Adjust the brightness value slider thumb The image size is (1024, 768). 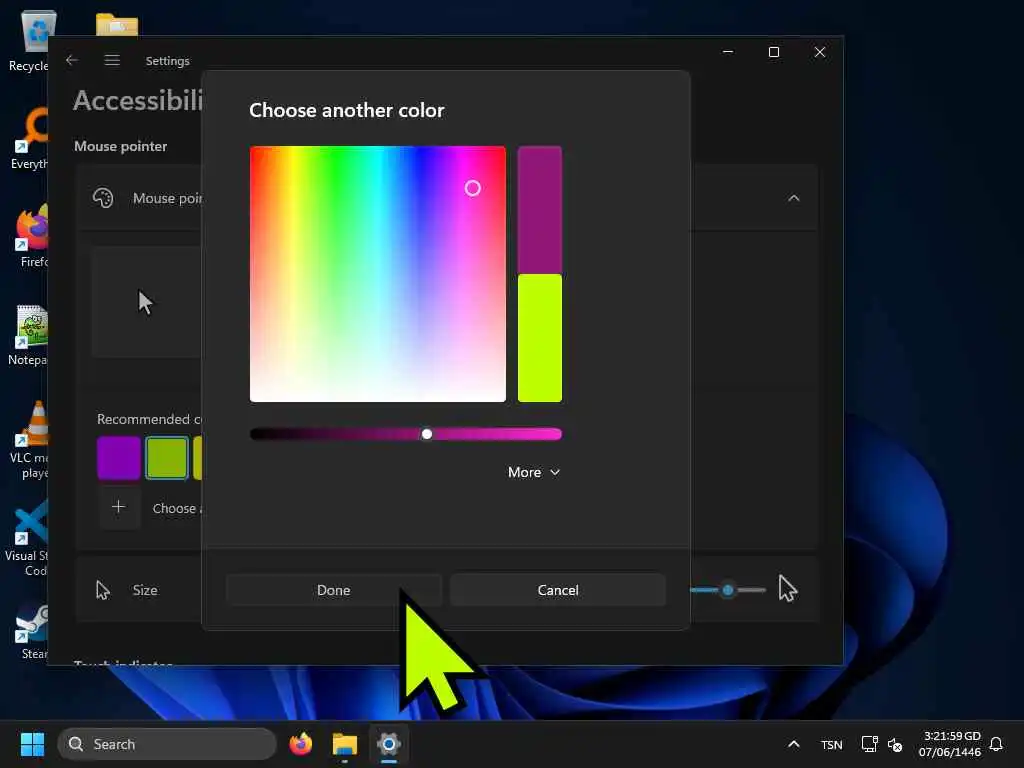(426, 434)
